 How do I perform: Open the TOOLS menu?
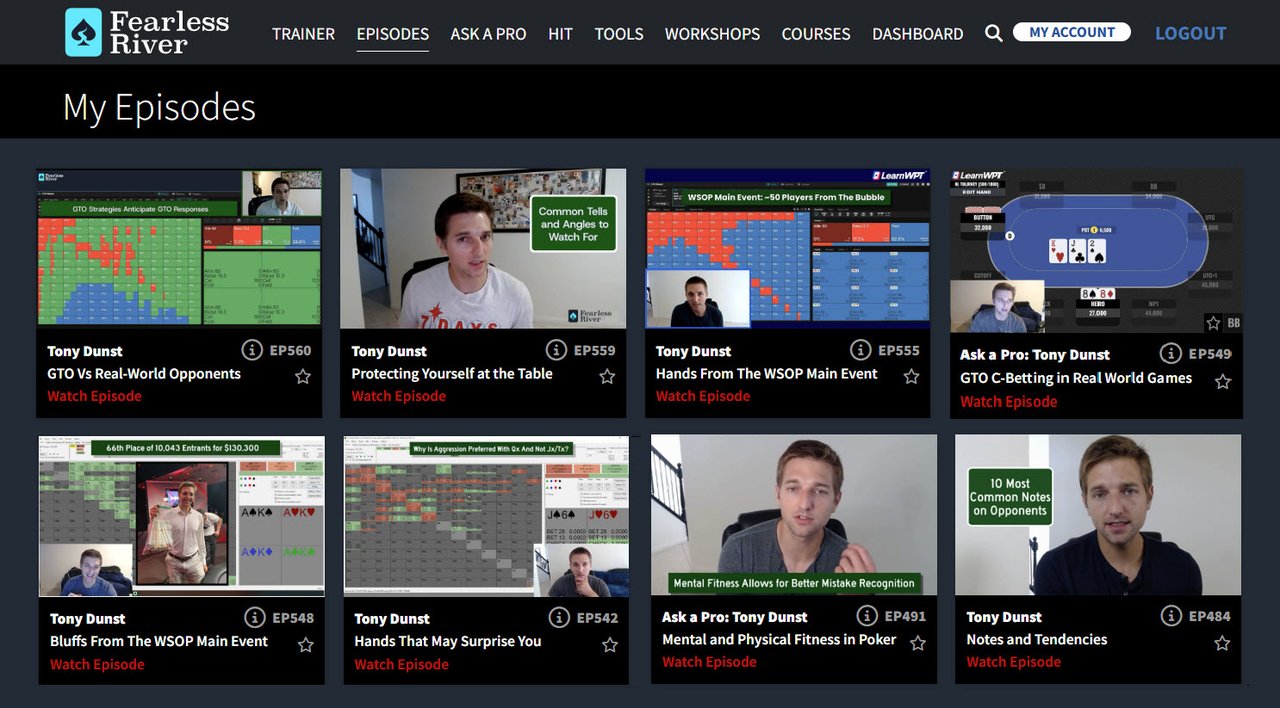point(619,34)
